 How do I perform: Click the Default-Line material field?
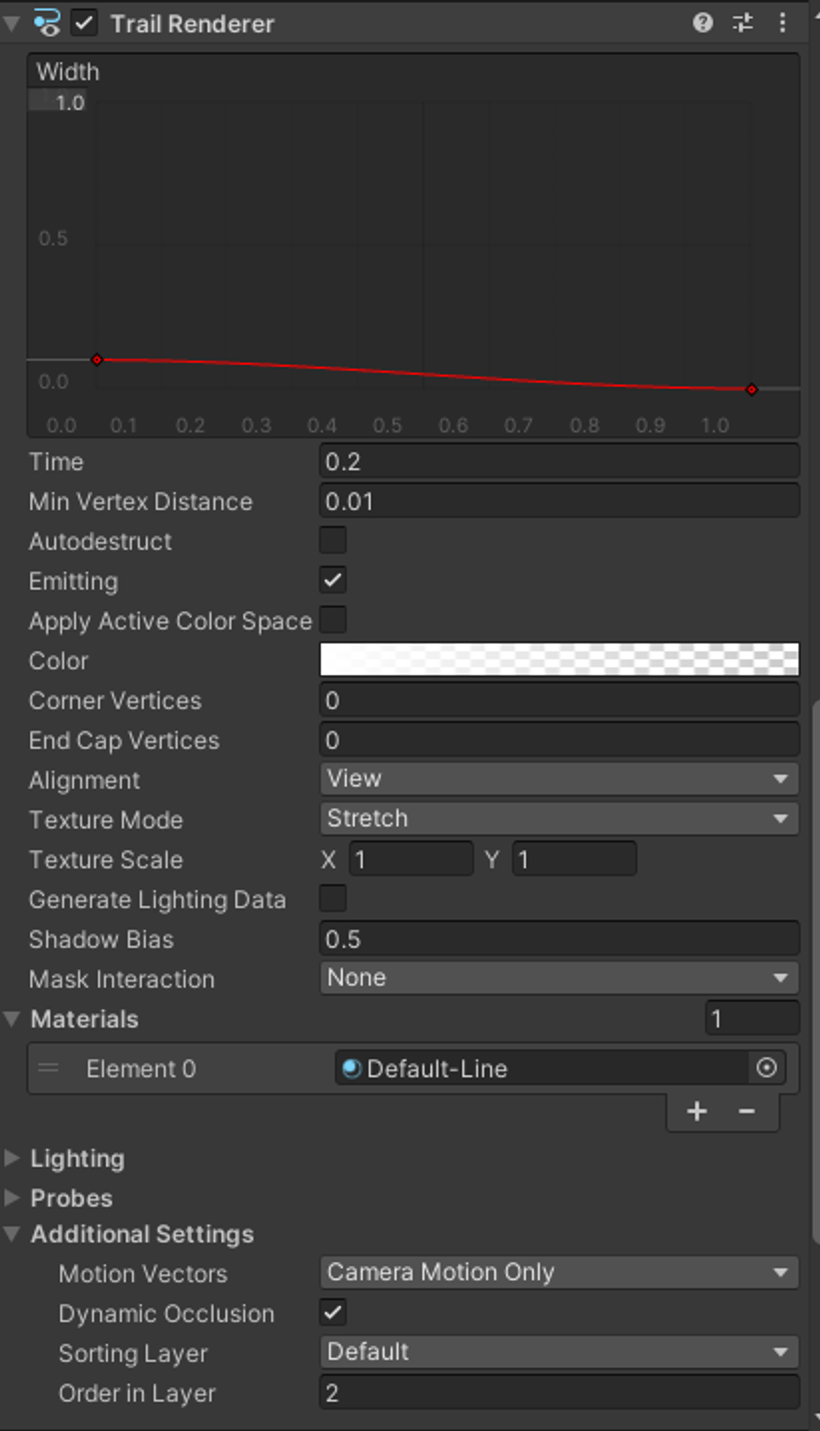point(543,1068)
